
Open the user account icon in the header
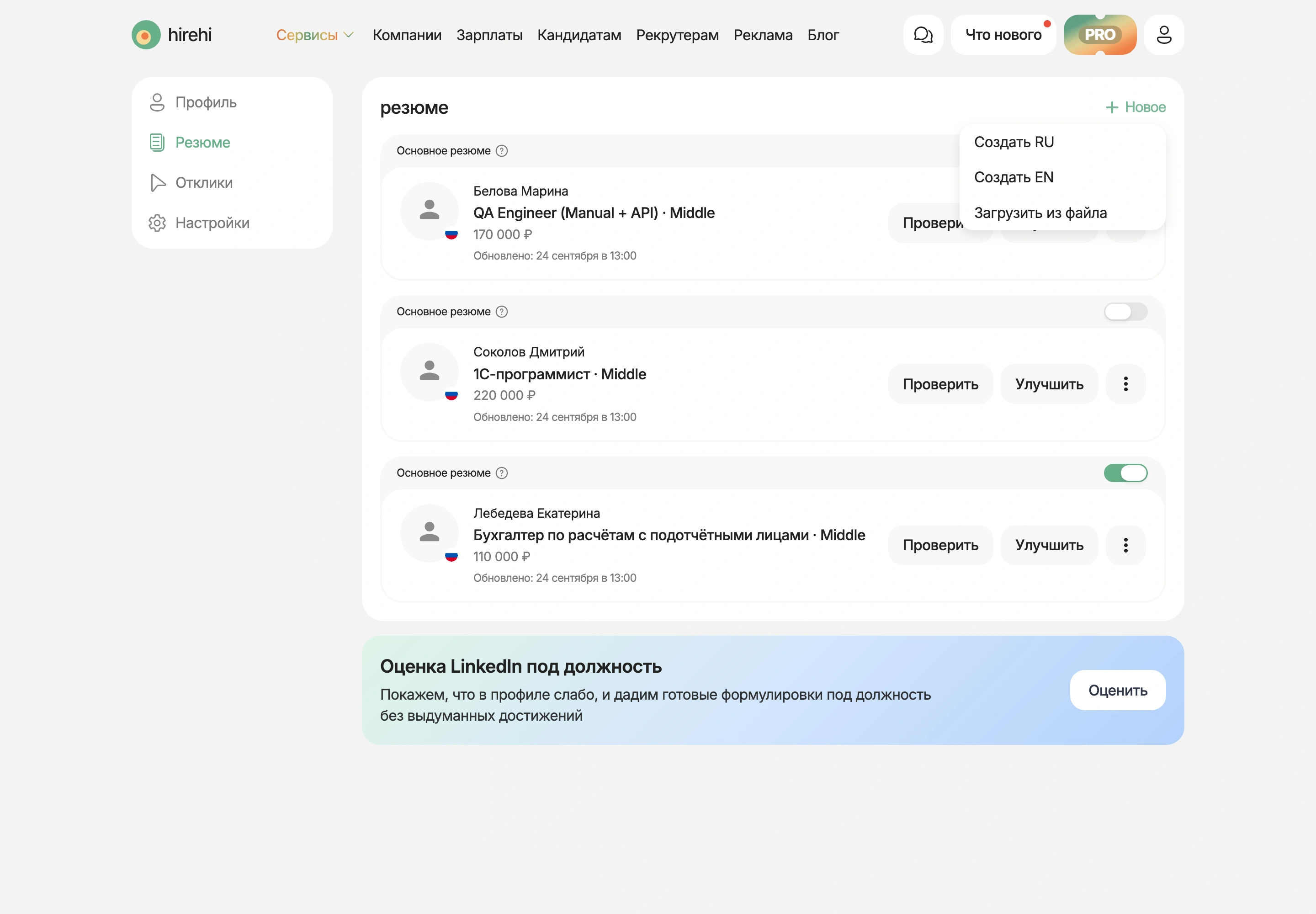[1164, 35]
